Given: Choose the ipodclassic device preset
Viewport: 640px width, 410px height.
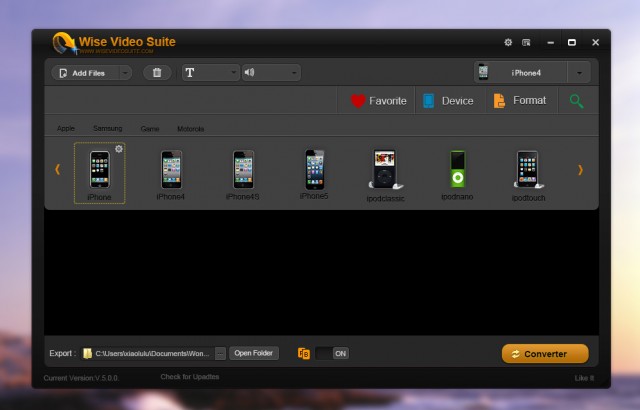Looking at the screenshot, I should click(385, 175).
